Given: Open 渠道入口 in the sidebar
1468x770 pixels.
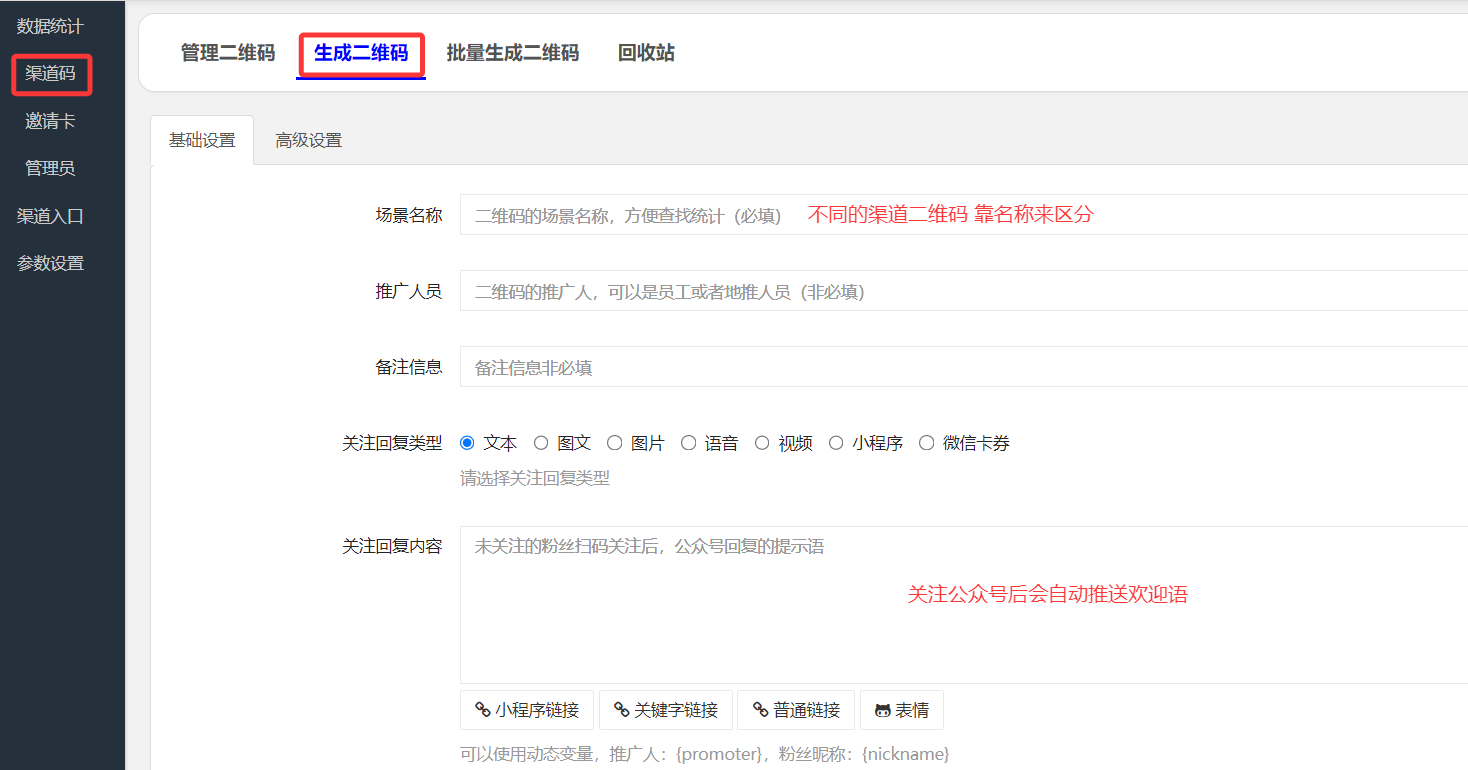Looking at the screenshot, I should (x=48, y=215).
